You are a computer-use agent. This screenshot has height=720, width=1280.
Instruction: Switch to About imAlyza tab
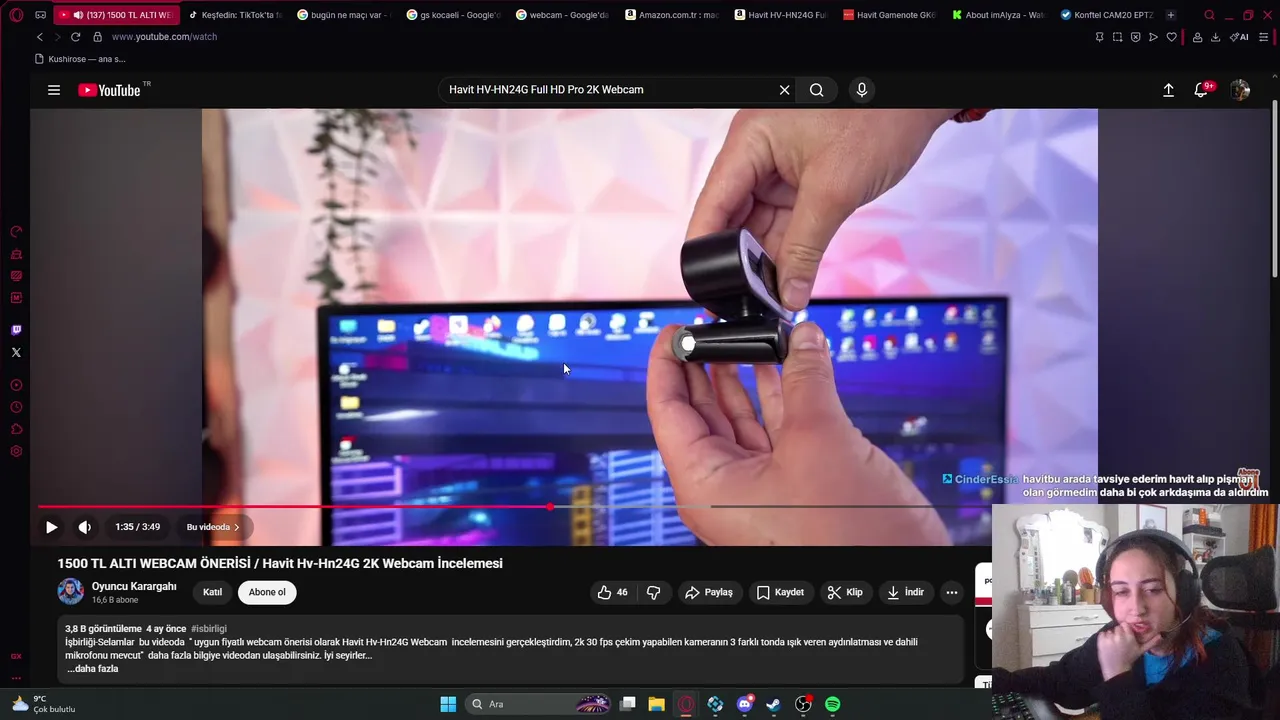click(x=998, y=15)
